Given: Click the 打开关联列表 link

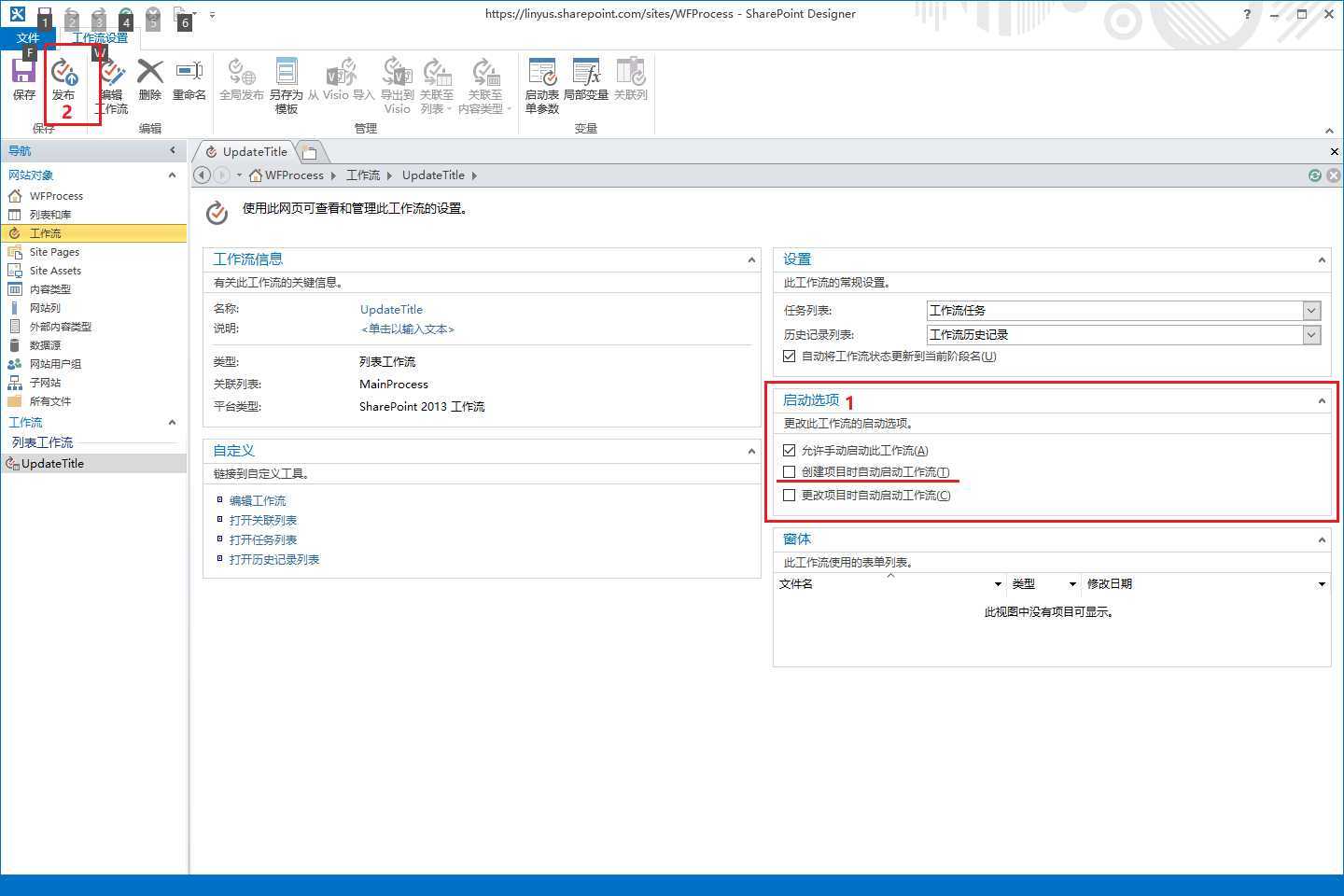Looking at the screenshot, I should (x=263, y=521).
